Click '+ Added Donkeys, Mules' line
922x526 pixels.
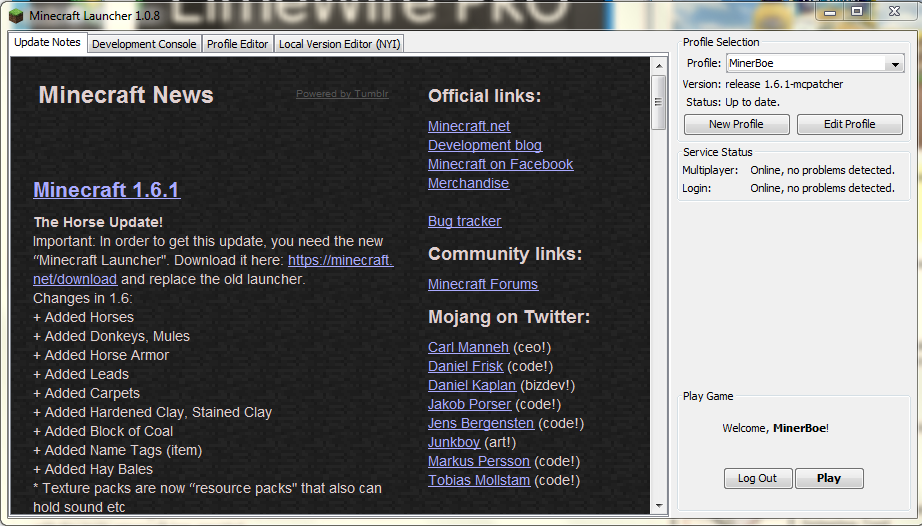pos(111,336)
